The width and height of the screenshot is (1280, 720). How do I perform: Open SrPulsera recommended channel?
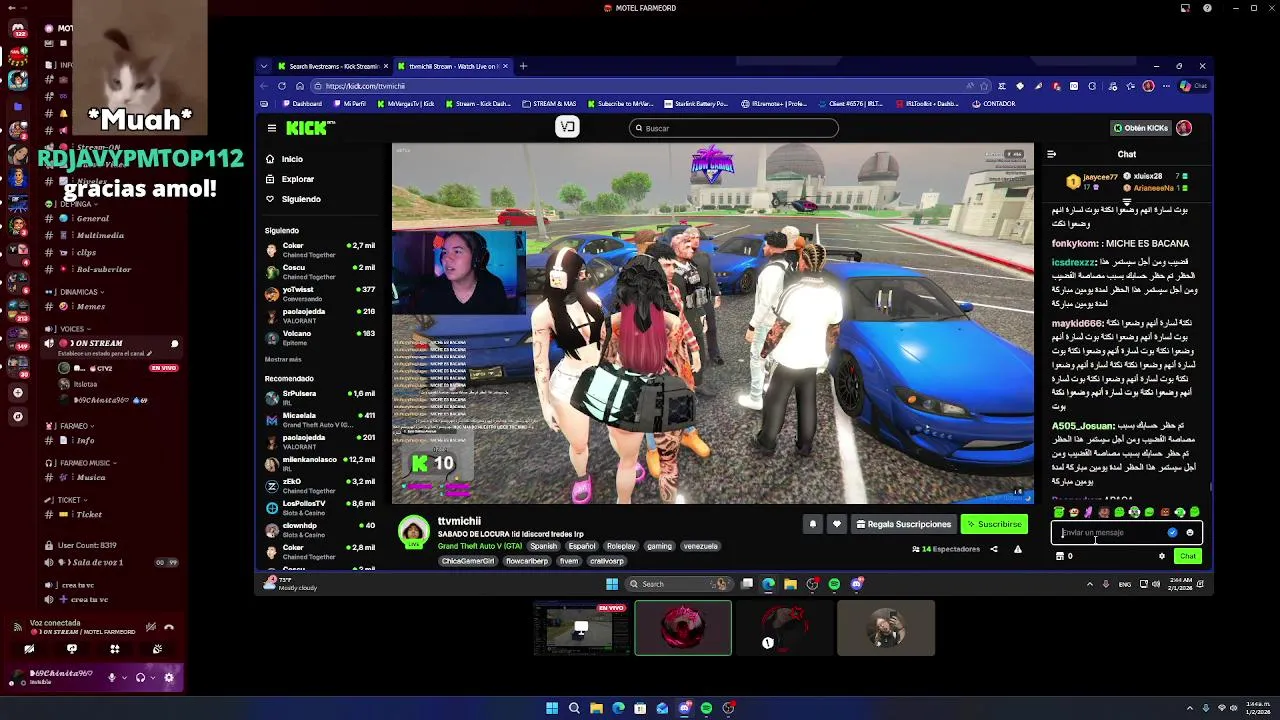point(320,397)
